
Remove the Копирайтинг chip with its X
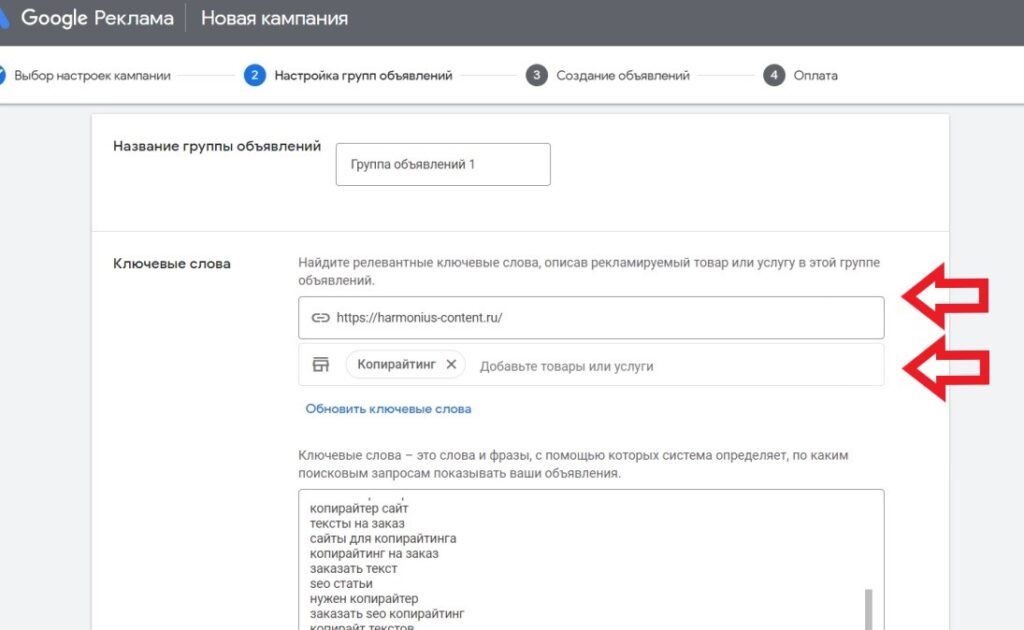451,365
